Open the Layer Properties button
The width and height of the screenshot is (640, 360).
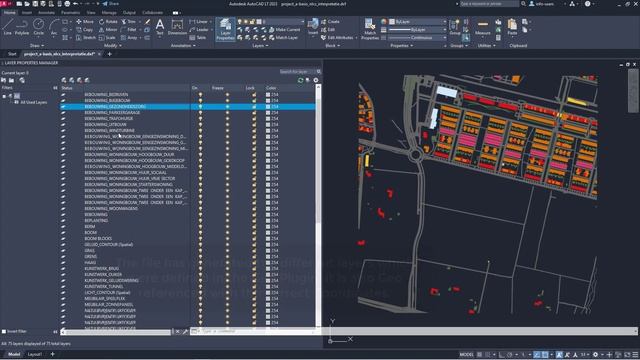(x=225, y=29)
